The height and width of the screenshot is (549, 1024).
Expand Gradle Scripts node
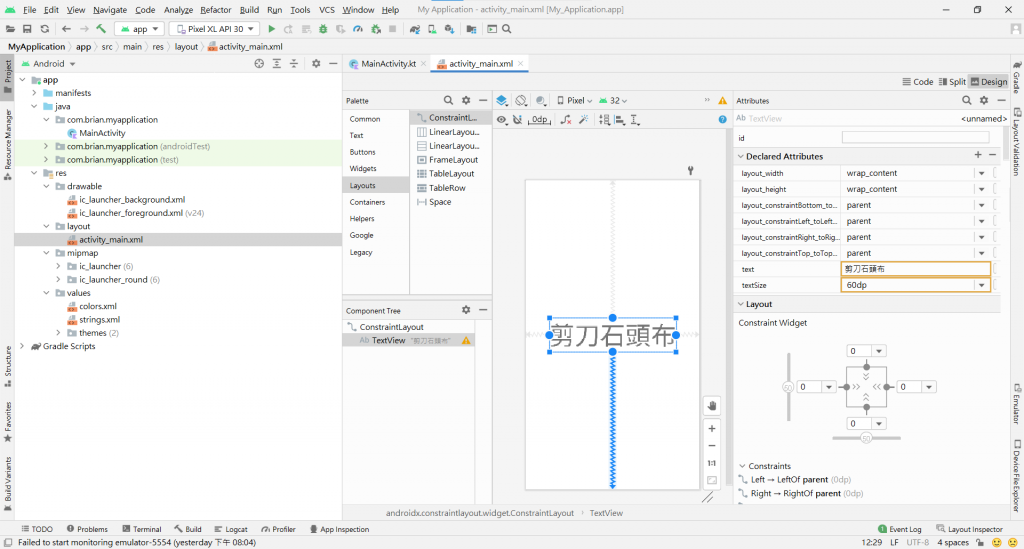pyautogui.click(x=23, y=346)
